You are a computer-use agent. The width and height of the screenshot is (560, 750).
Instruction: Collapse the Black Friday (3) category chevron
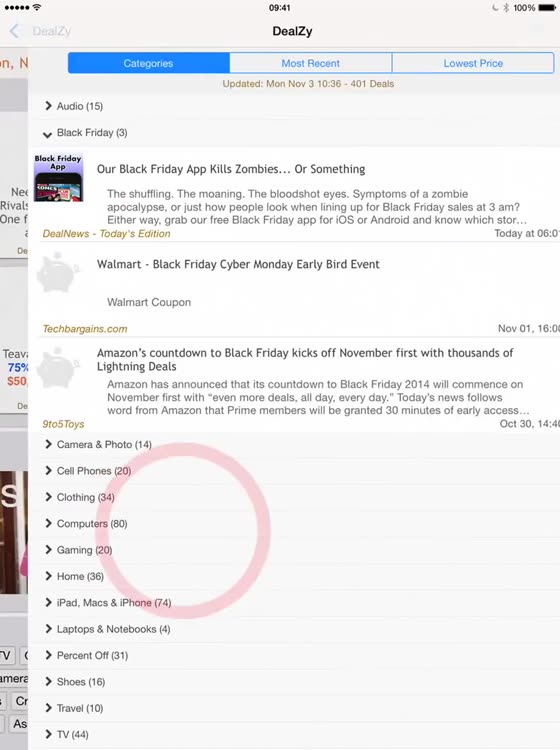tap(47, 134)
